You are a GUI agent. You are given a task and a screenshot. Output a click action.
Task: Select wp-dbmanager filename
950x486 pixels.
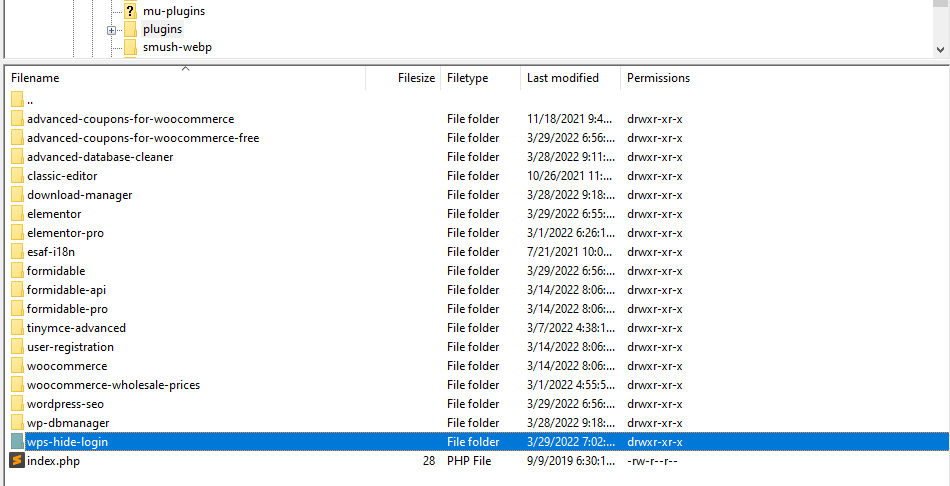(x=68, y=423)
